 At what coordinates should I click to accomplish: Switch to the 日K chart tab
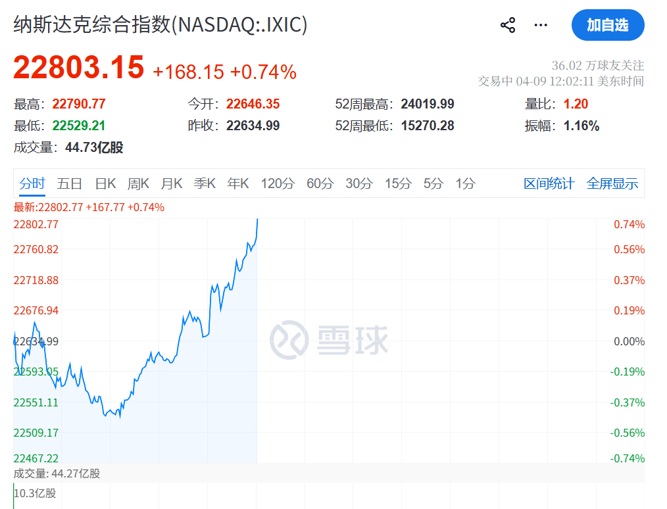(105, 183)
